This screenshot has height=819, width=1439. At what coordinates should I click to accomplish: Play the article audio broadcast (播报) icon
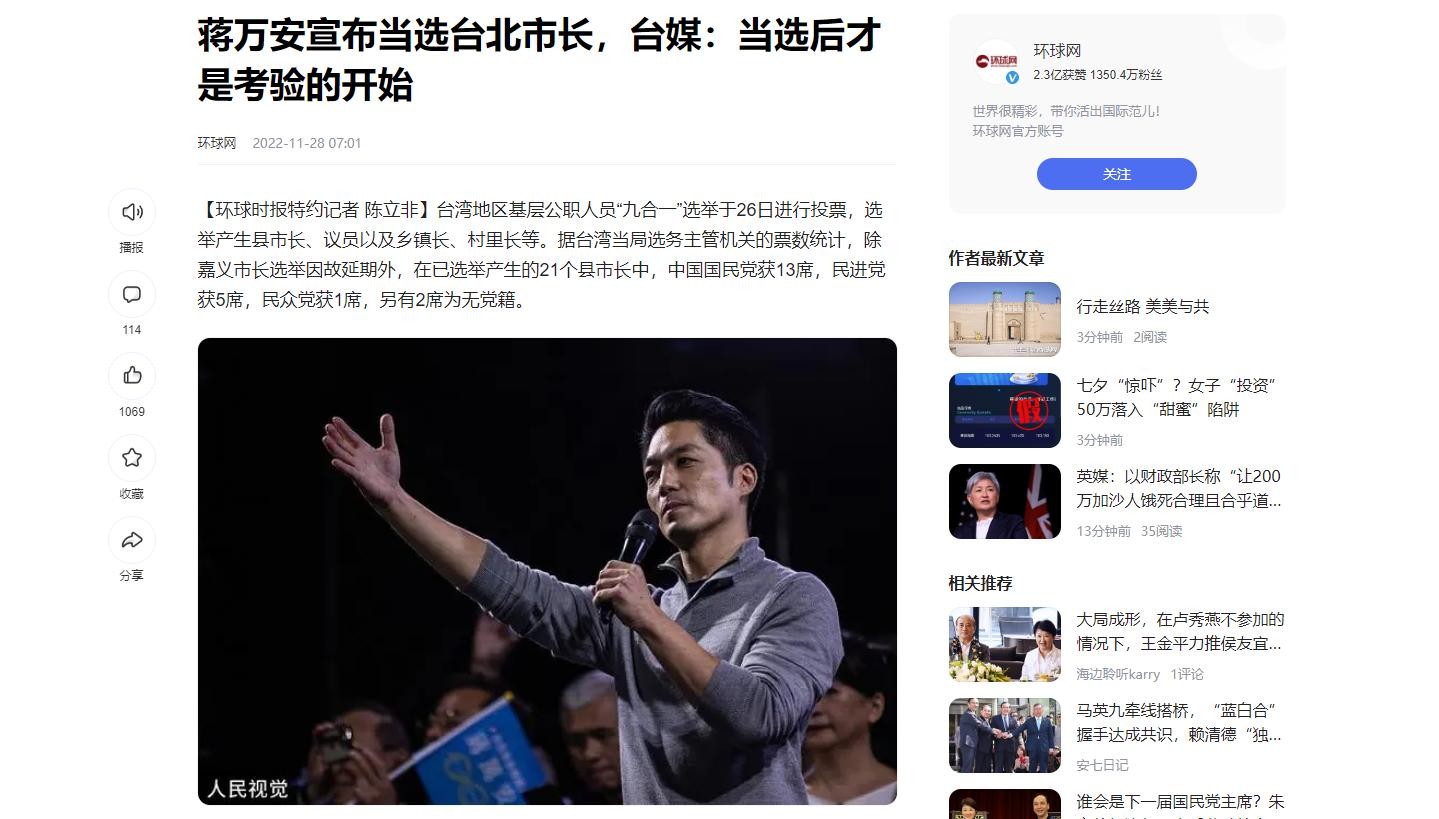tap(132, 212)
